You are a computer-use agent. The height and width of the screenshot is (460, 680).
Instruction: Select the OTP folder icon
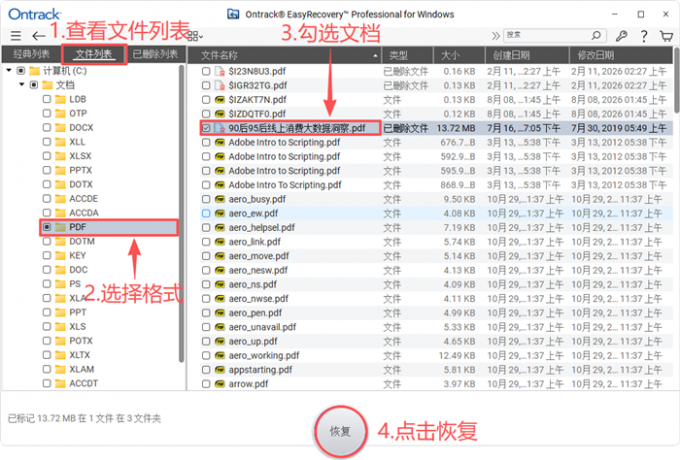click(60, 113)
